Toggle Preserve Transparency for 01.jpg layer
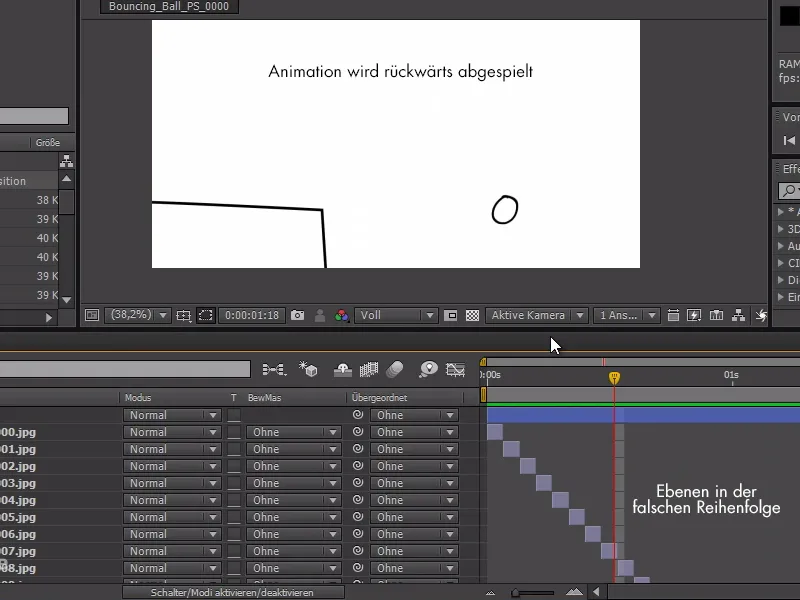 (x=234, y=449)
